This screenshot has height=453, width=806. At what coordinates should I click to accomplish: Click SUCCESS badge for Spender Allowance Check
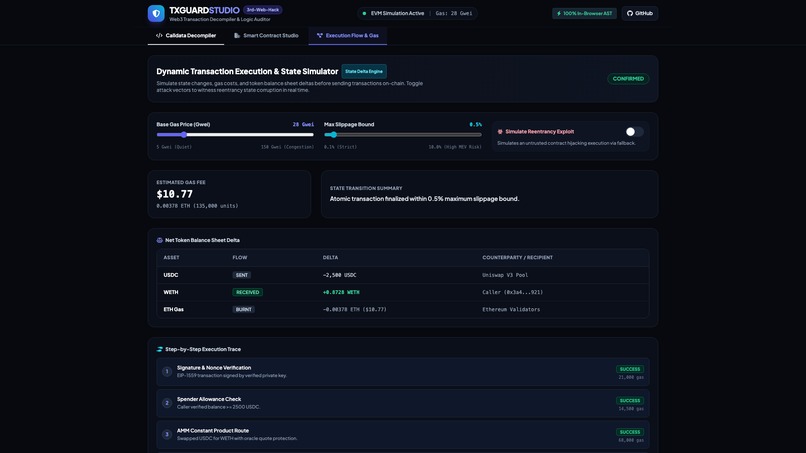click(630, 401)
